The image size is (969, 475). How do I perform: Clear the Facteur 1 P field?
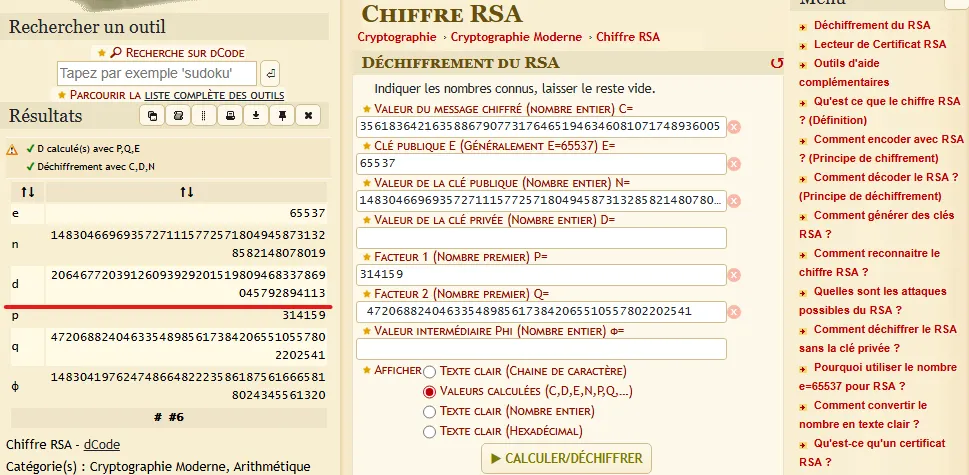point(734,275)
